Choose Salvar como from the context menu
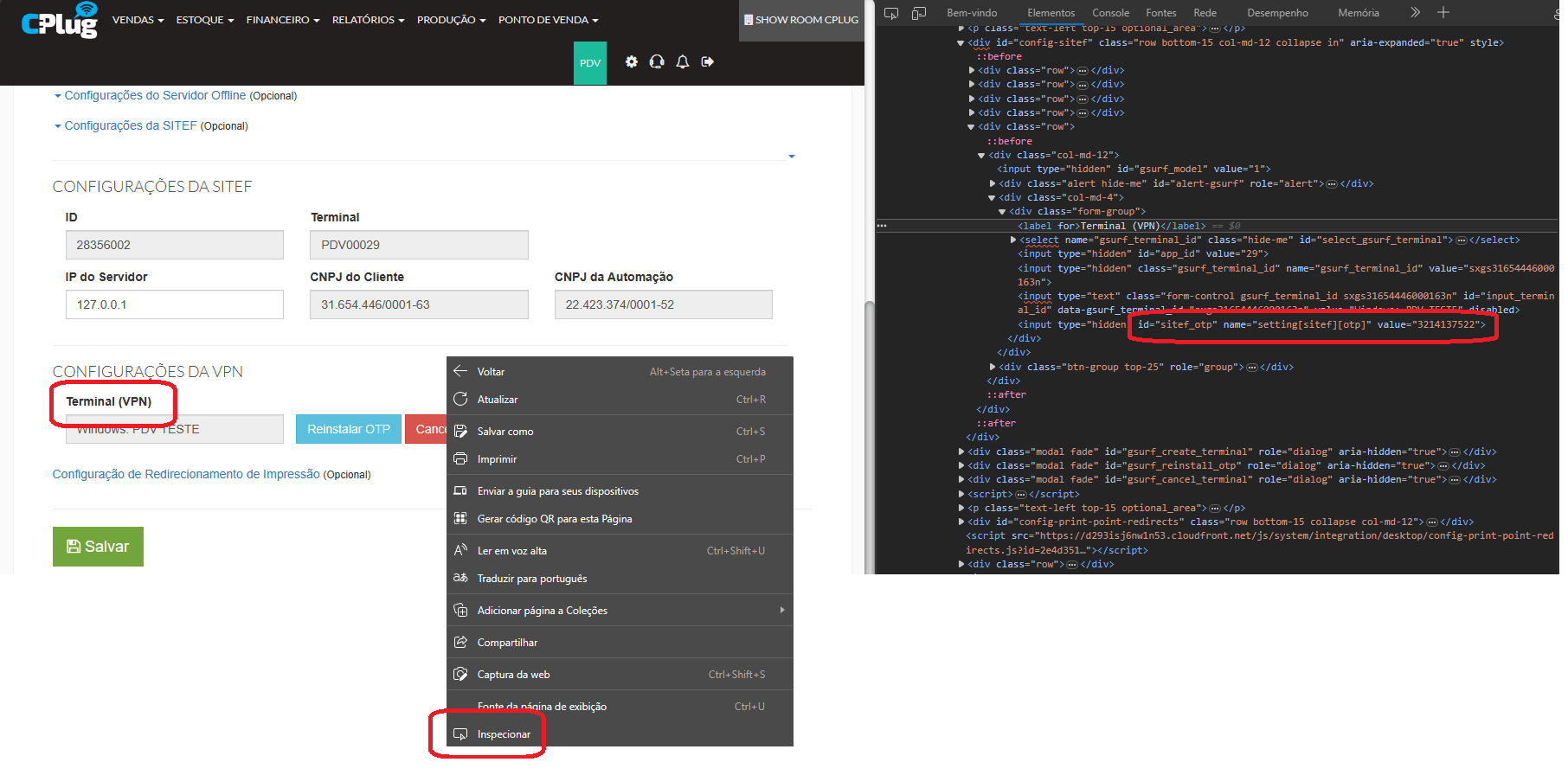Screen dimensions: 1568x775 click(620, 431)
